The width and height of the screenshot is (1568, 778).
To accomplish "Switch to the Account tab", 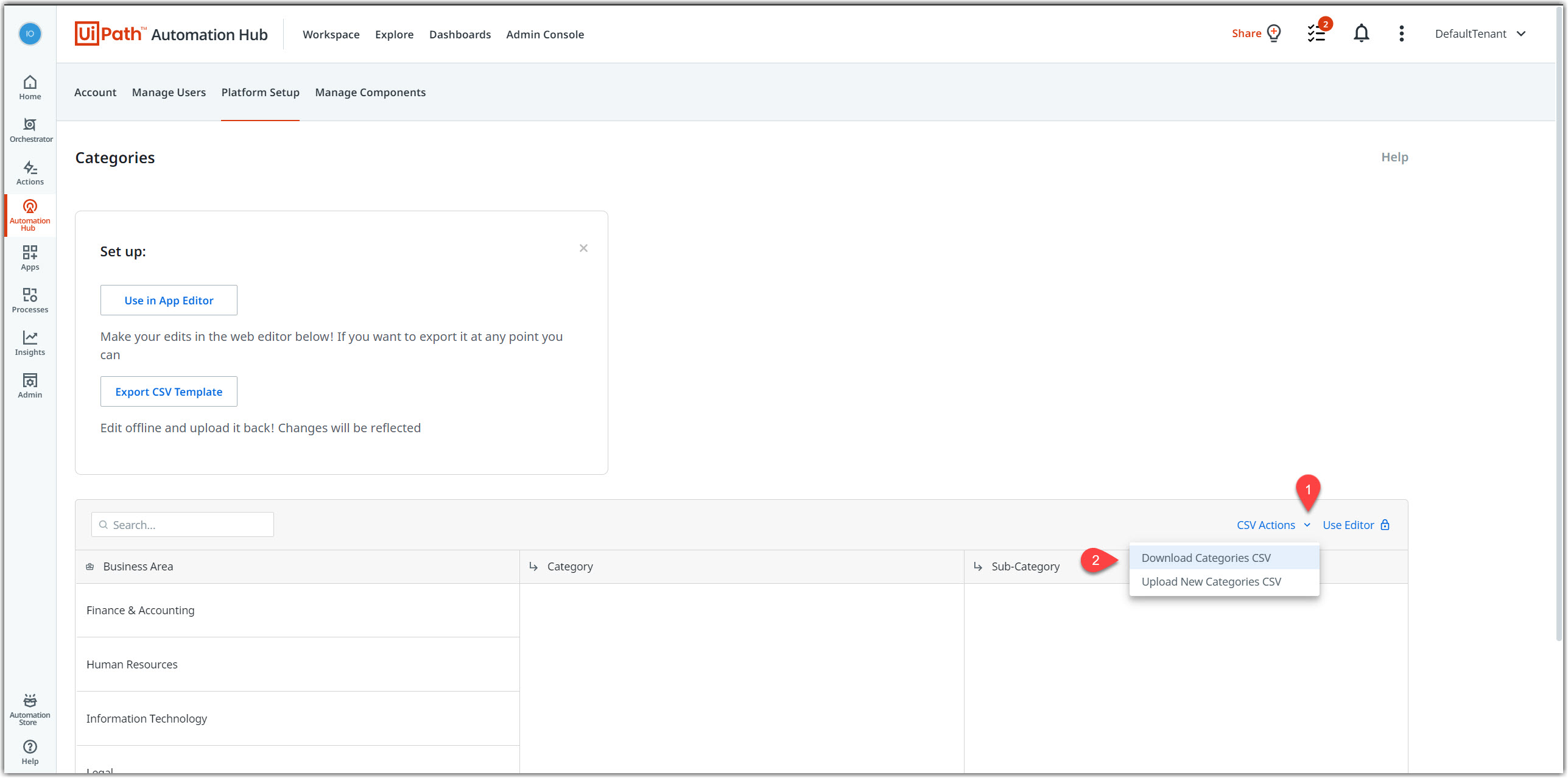I will pyautogui.click(x=95, y=93).
